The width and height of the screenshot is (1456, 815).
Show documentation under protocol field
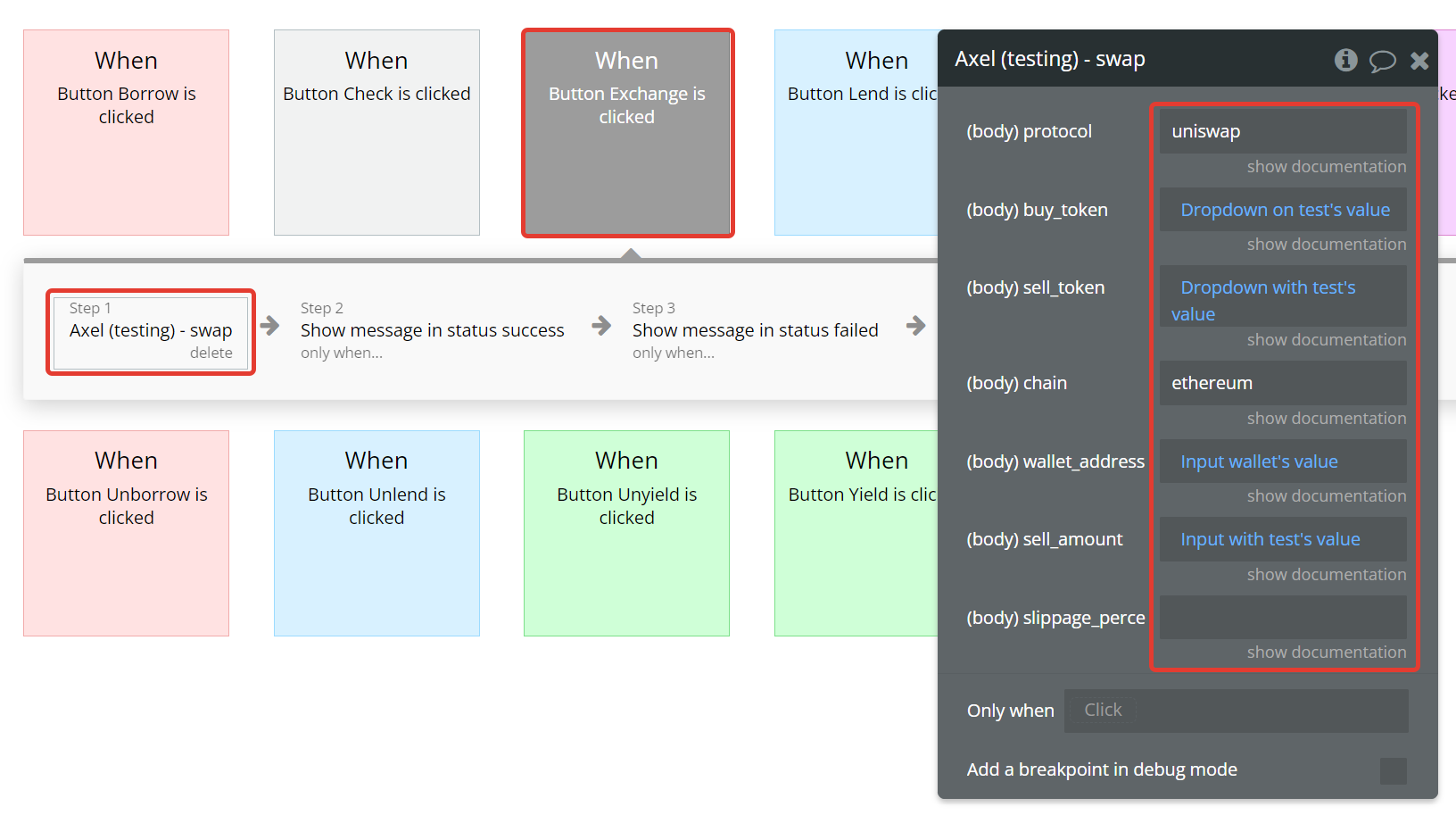click(x=1327, y=167)
